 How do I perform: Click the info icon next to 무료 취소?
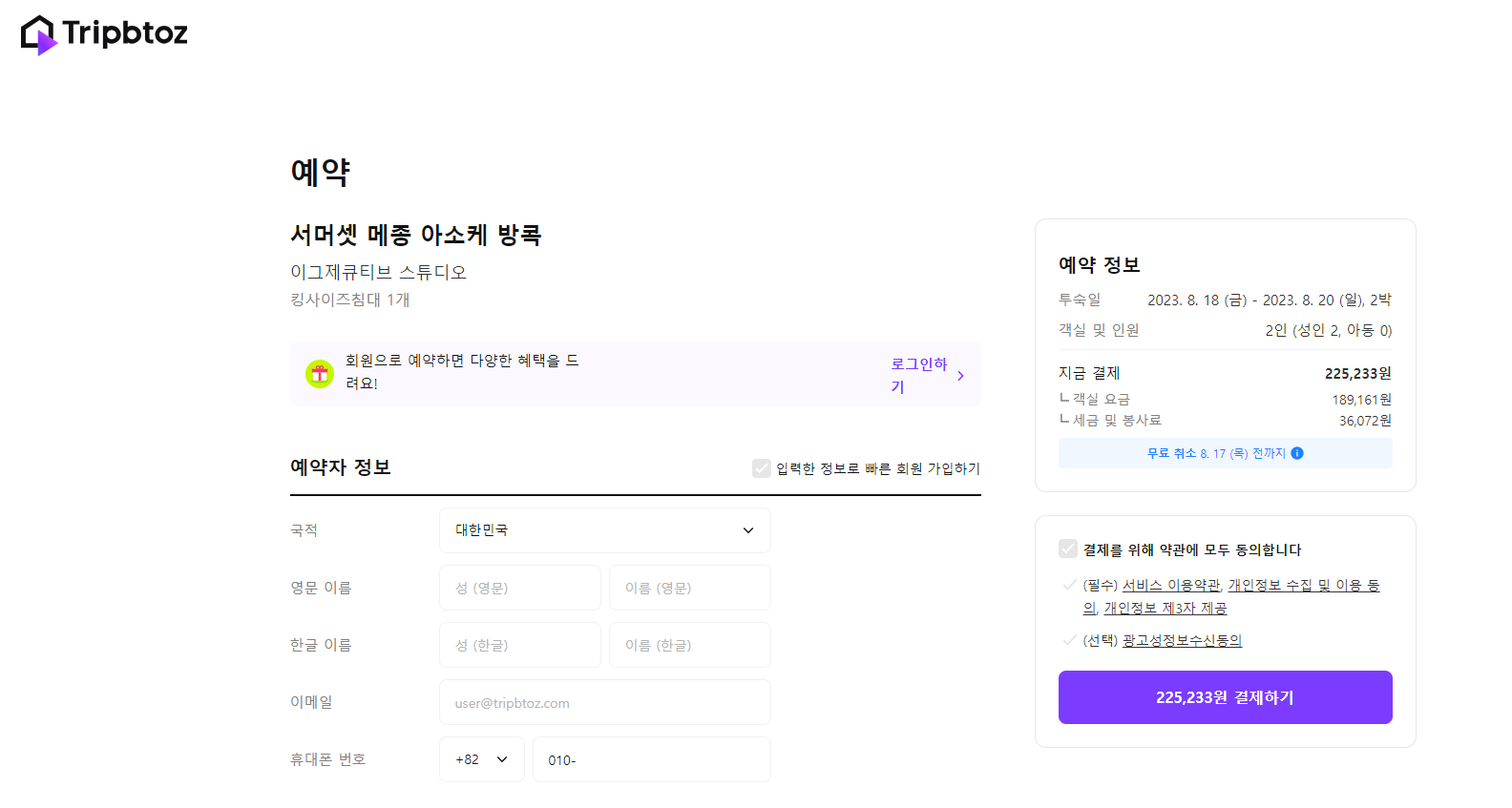pos(1297,453)
